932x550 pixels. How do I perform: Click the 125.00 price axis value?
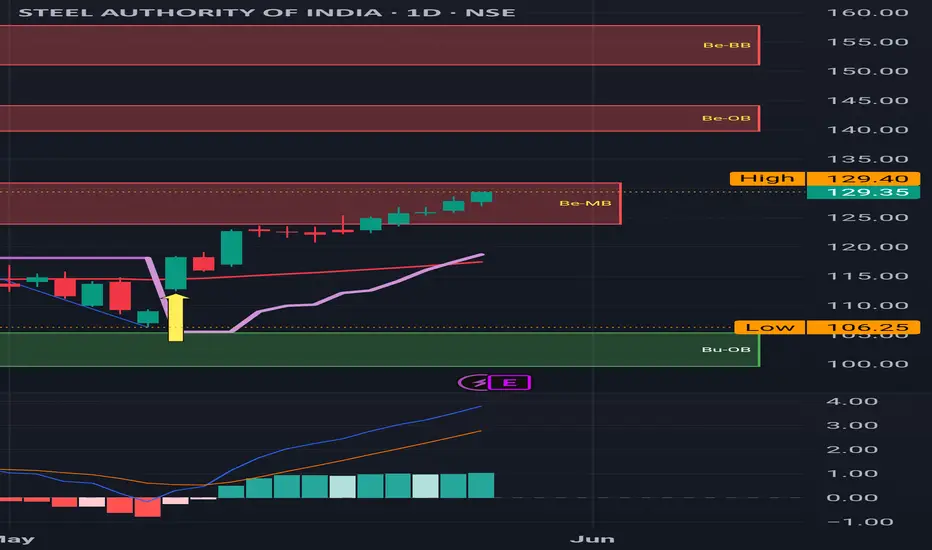click(x=867, y=218)
